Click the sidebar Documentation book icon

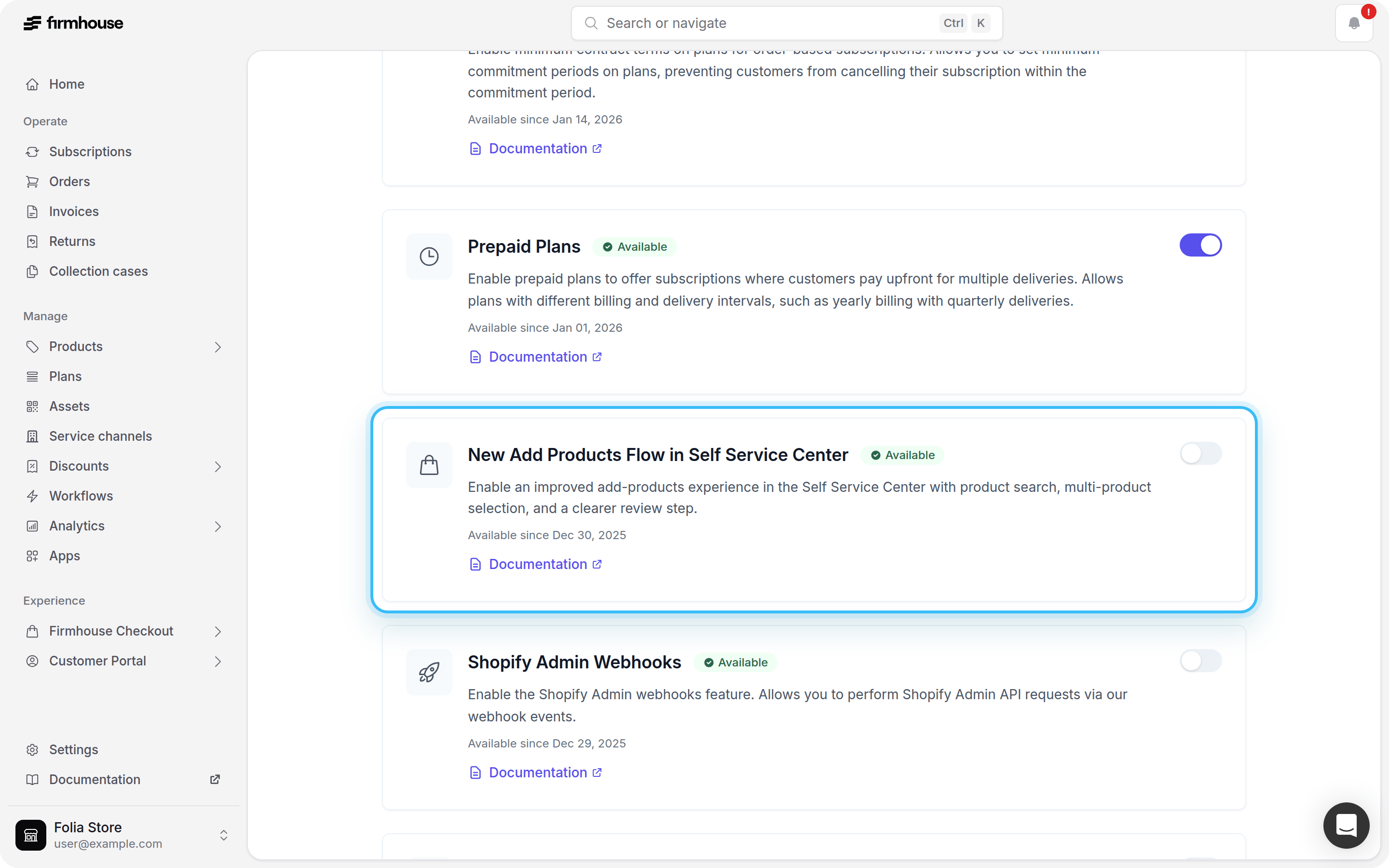(x=33, y=779)
